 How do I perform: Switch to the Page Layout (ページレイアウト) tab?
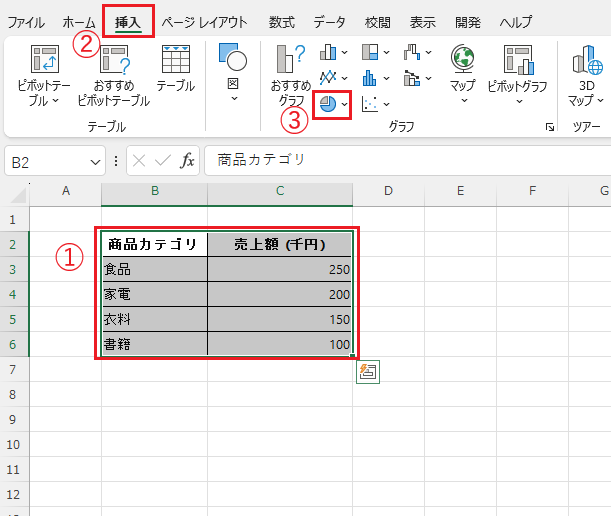coord(204,22)
